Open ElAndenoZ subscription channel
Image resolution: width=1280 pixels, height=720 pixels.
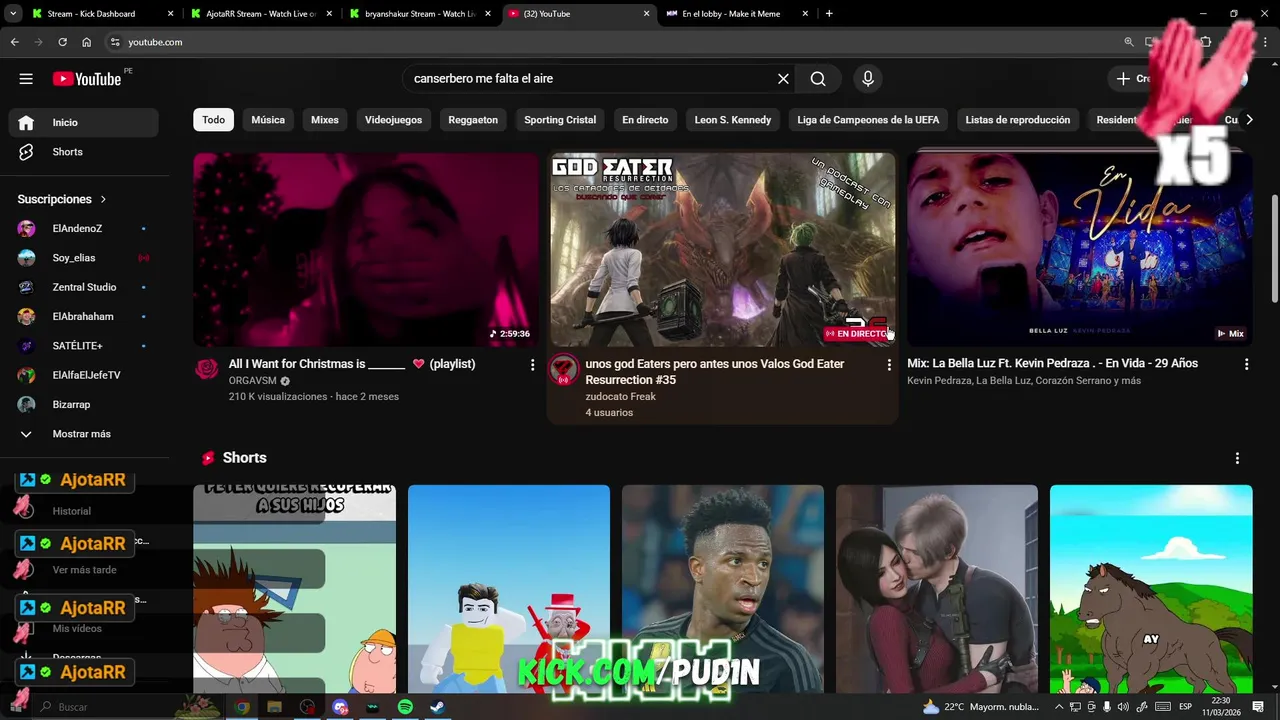pyautogui.click(x=83, y=229)
